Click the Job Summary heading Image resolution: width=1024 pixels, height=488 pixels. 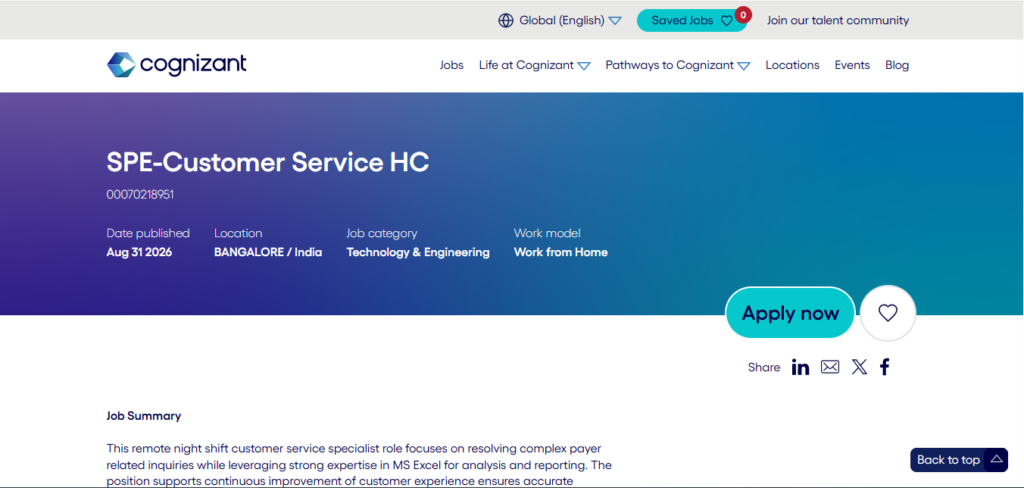144,415
